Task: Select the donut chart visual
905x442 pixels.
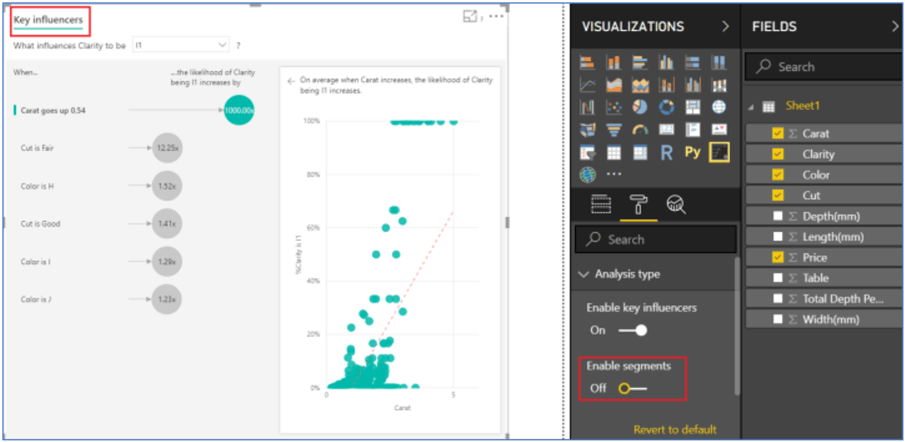Action: coord(666,107)
